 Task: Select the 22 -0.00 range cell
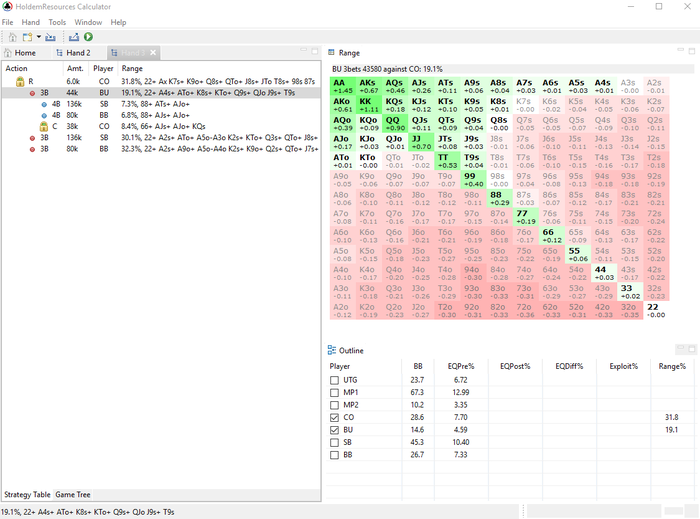(656, 311)
